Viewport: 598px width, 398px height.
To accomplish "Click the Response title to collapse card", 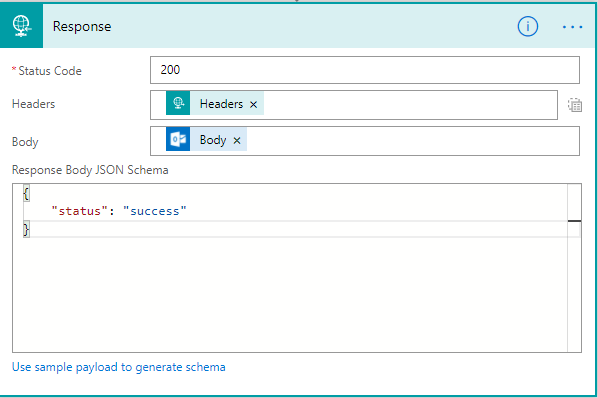I will pos(82,26).
